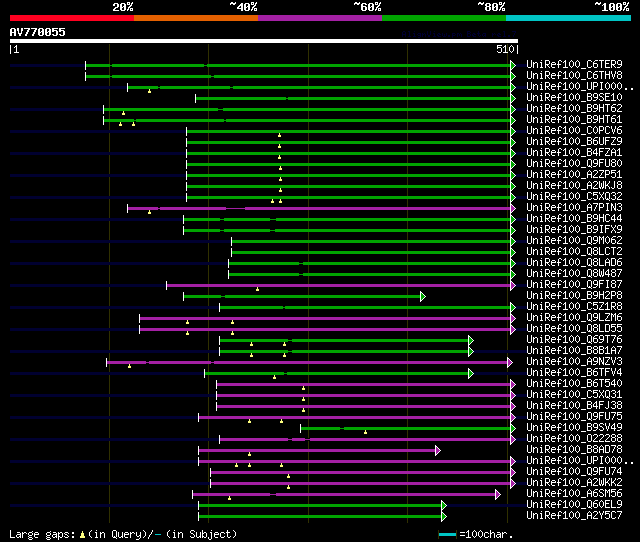The width and height of the screenshot is (640, 542).
Task: Click the cyan ~100% identity legend bar
Action: [568, 18]
